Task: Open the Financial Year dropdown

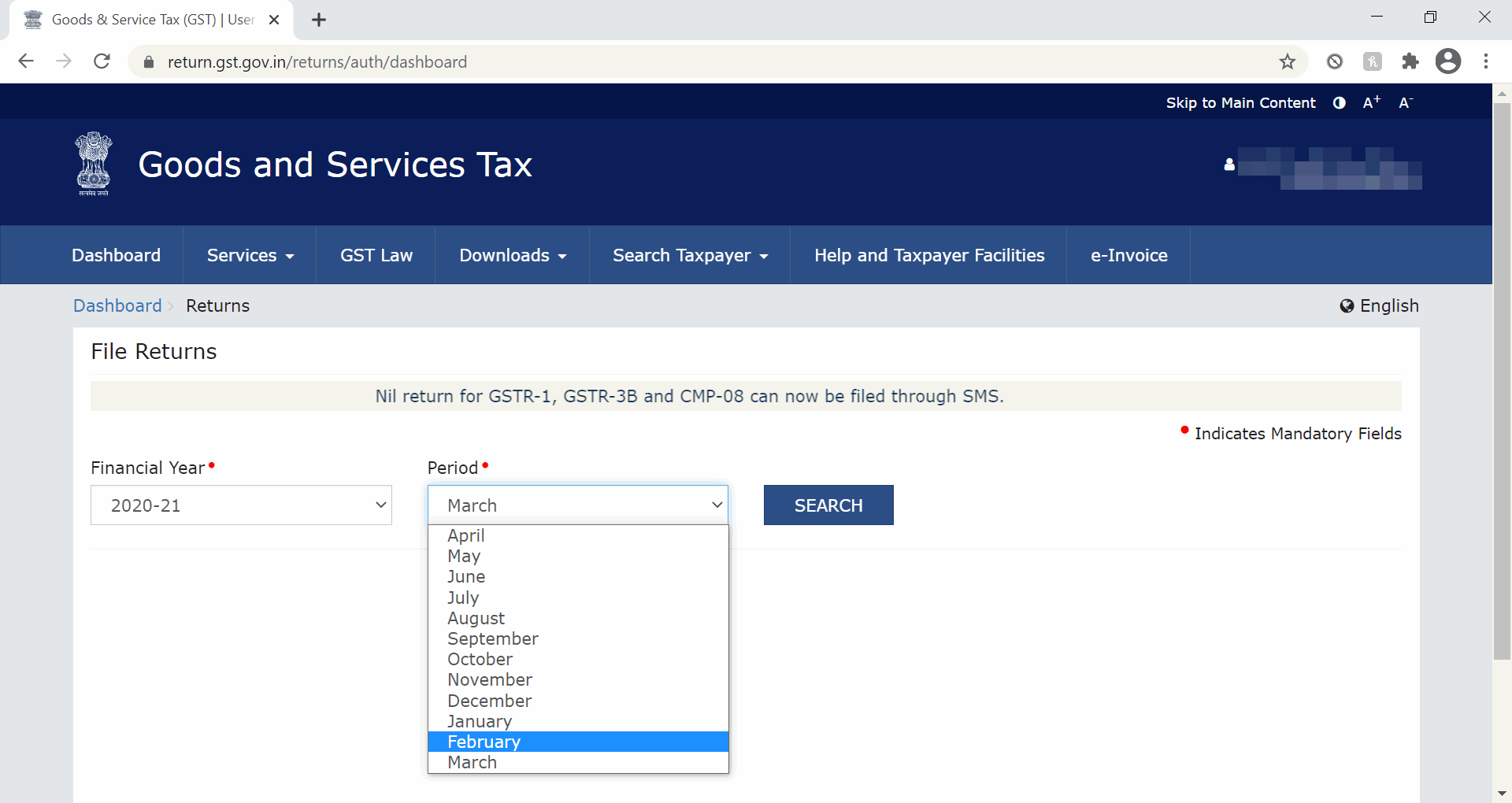Action: (x=241, y=505)
